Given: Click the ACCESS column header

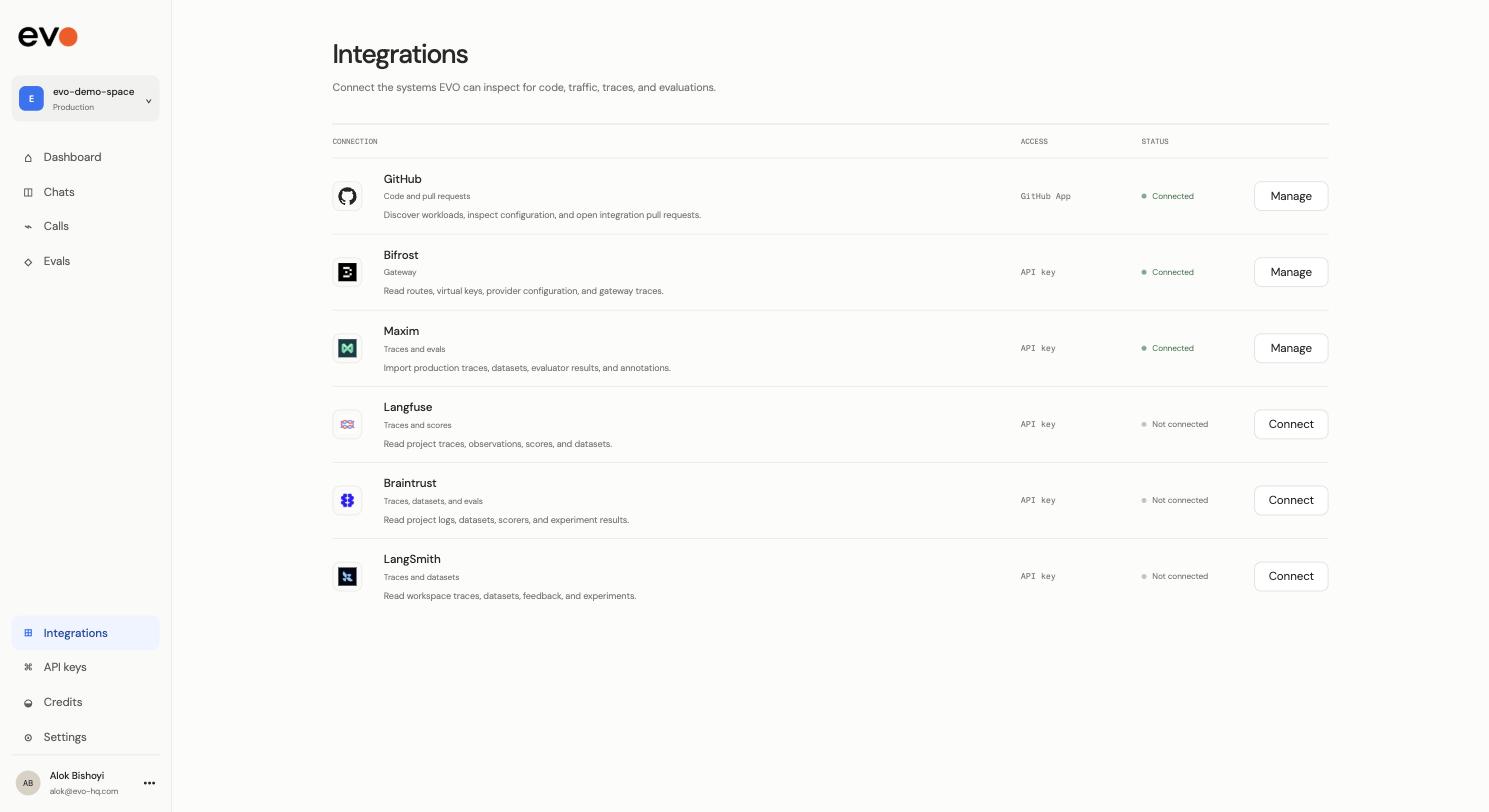Looking at the screenshot, I should point(1034,141).
